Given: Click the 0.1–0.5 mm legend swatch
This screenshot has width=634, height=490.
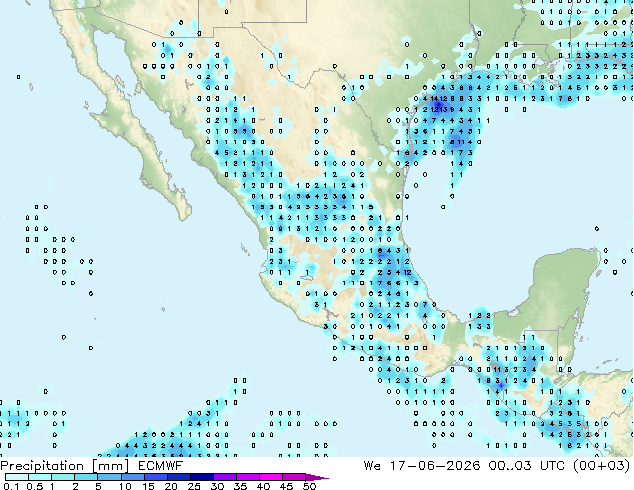Looking at the screenshot, I should click(17, 477).
